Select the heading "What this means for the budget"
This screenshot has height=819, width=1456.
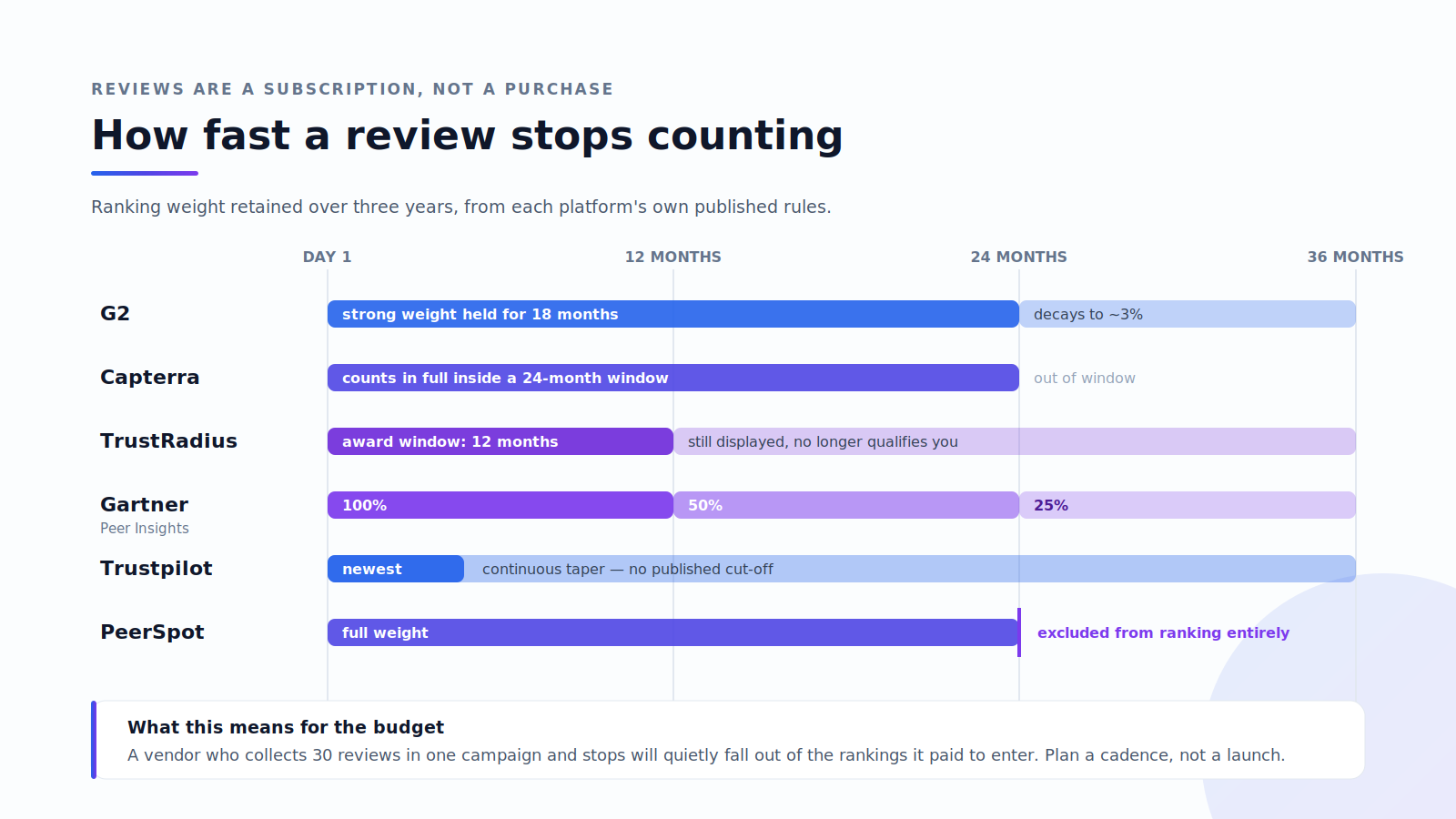pyautogui.click(x=286, y=727)
